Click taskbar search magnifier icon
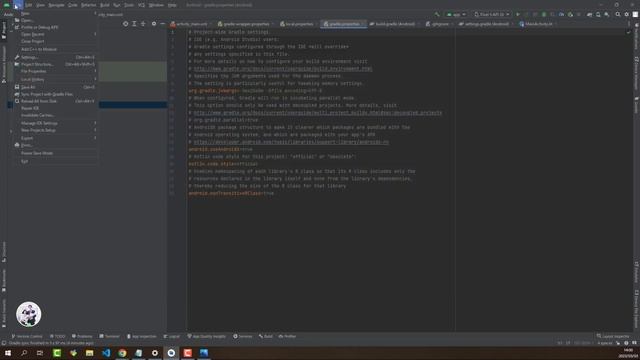The width and height of the screenshot is (640, 360). point(24,353)
